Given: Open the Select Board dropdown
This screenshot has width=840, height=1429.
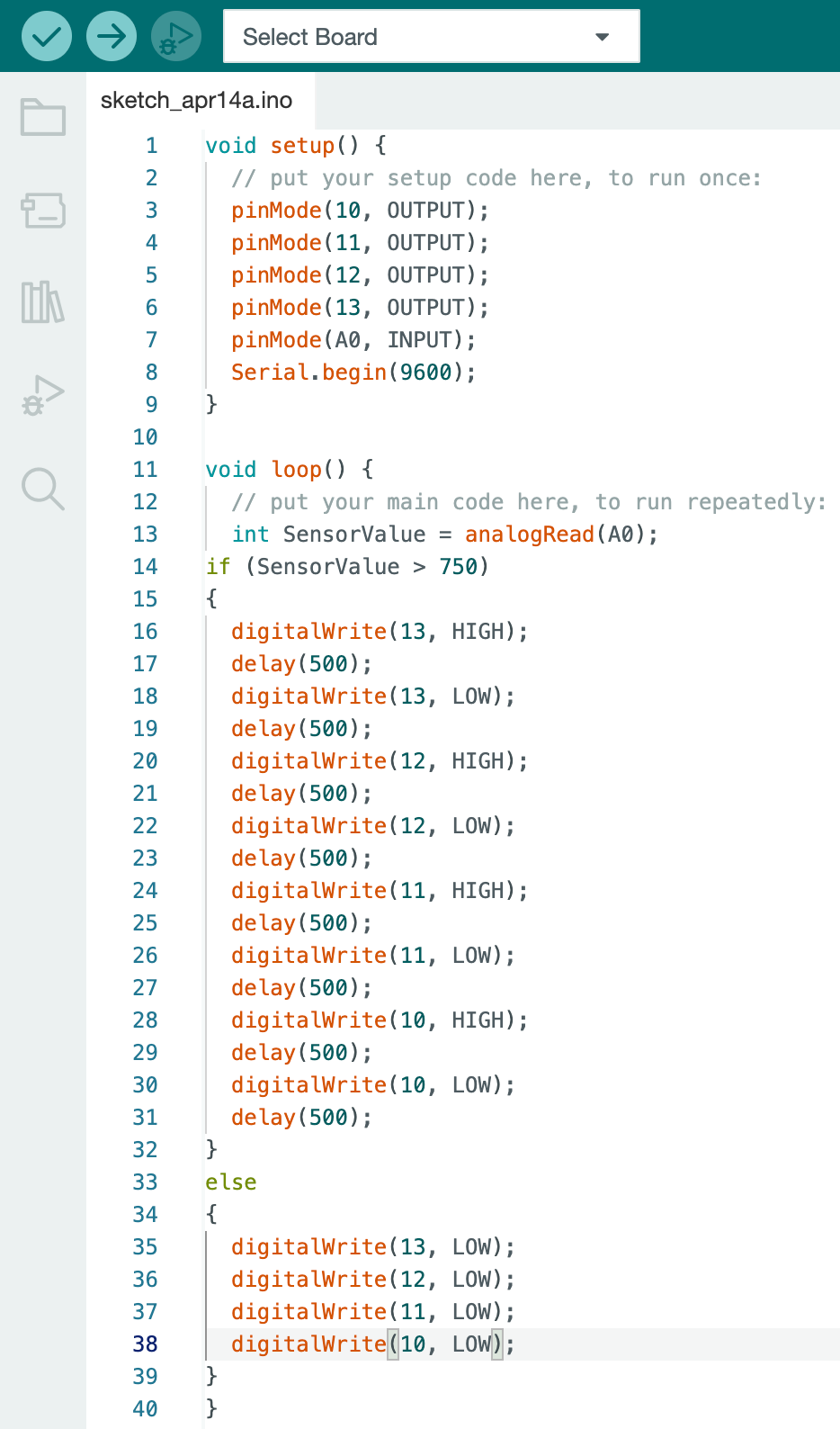Looking at the screenshot, I should 432,37.
